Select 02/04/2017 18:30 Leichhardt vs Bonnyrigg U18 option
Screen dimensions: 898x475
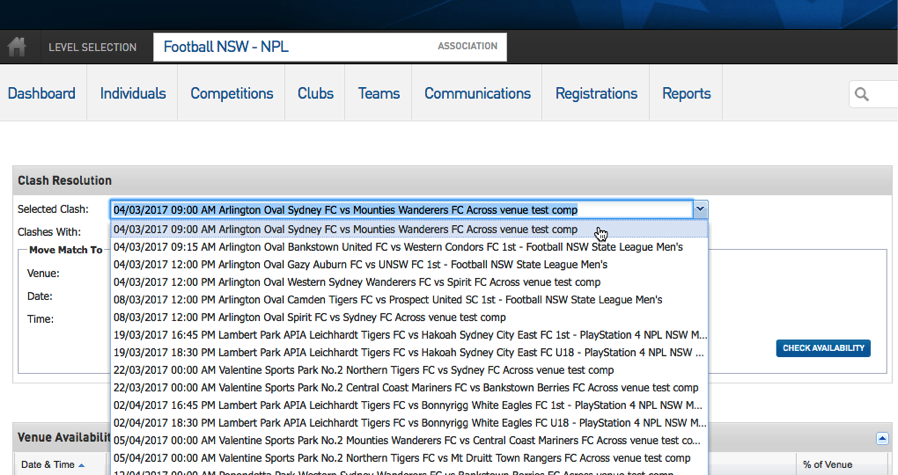409,423
